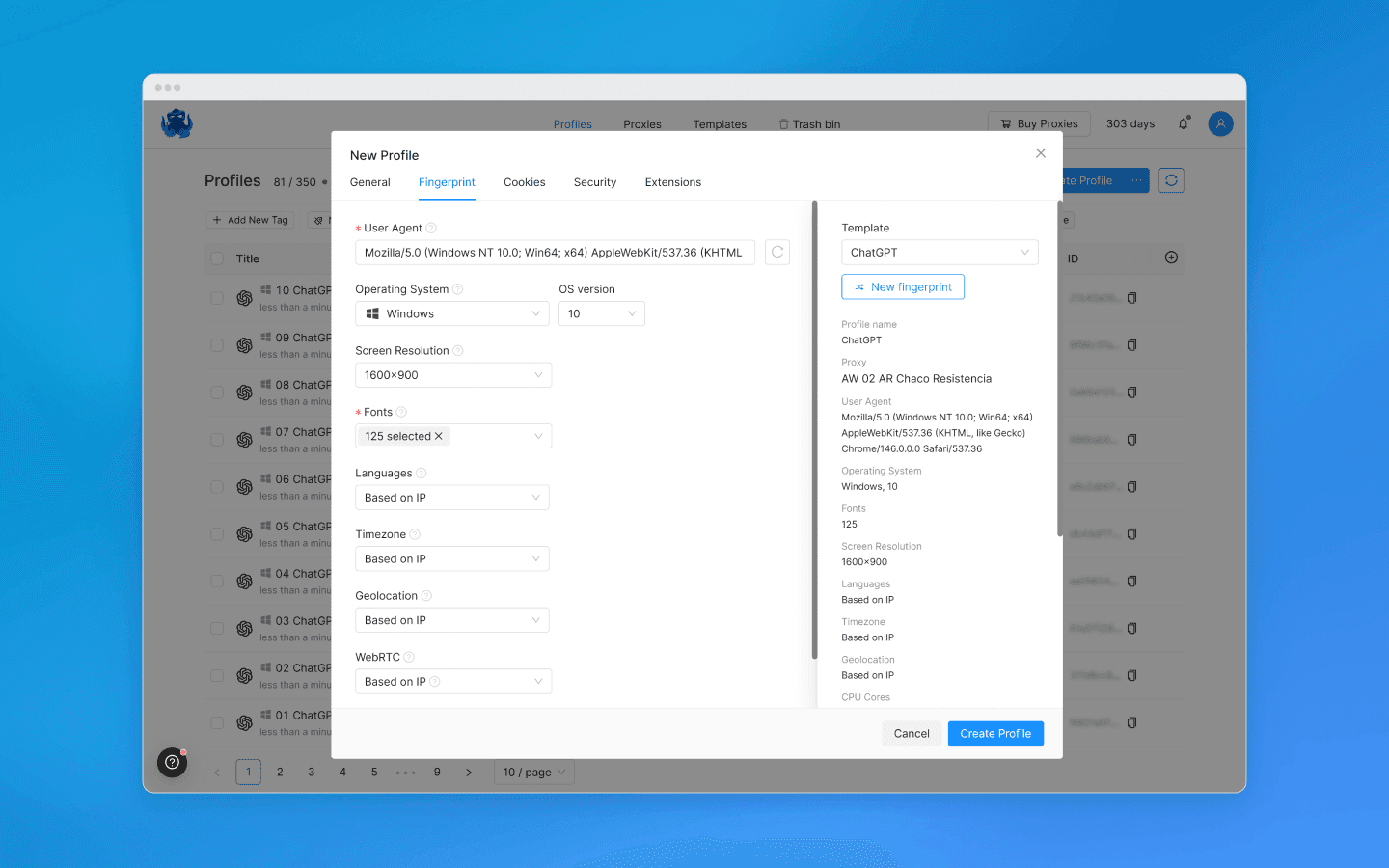Copy ID of 04 ChatGPT profile
Screen dimensions: 1389x868
pyautogui.click(x=1131, y=582)
